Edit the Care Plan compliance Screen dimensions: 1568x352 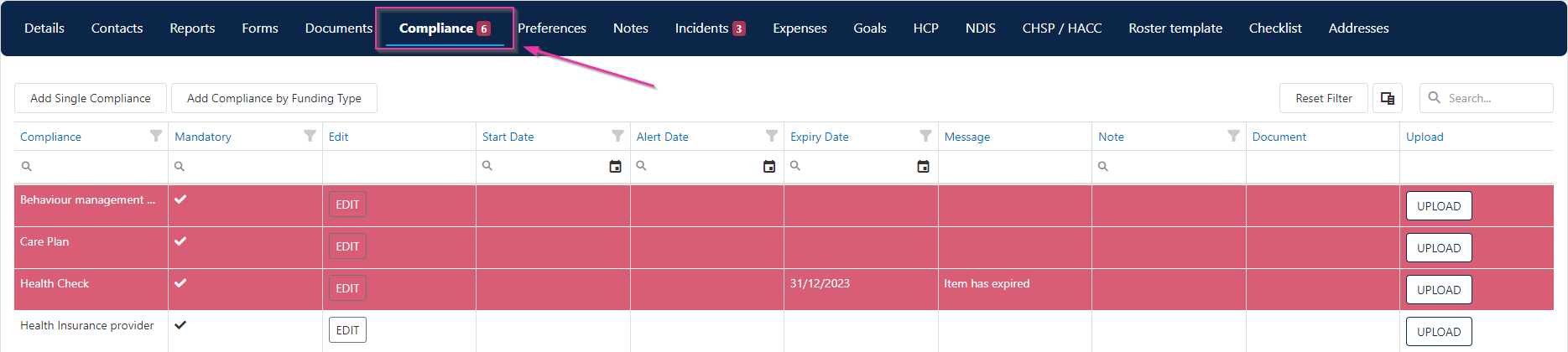click(347, 246)
